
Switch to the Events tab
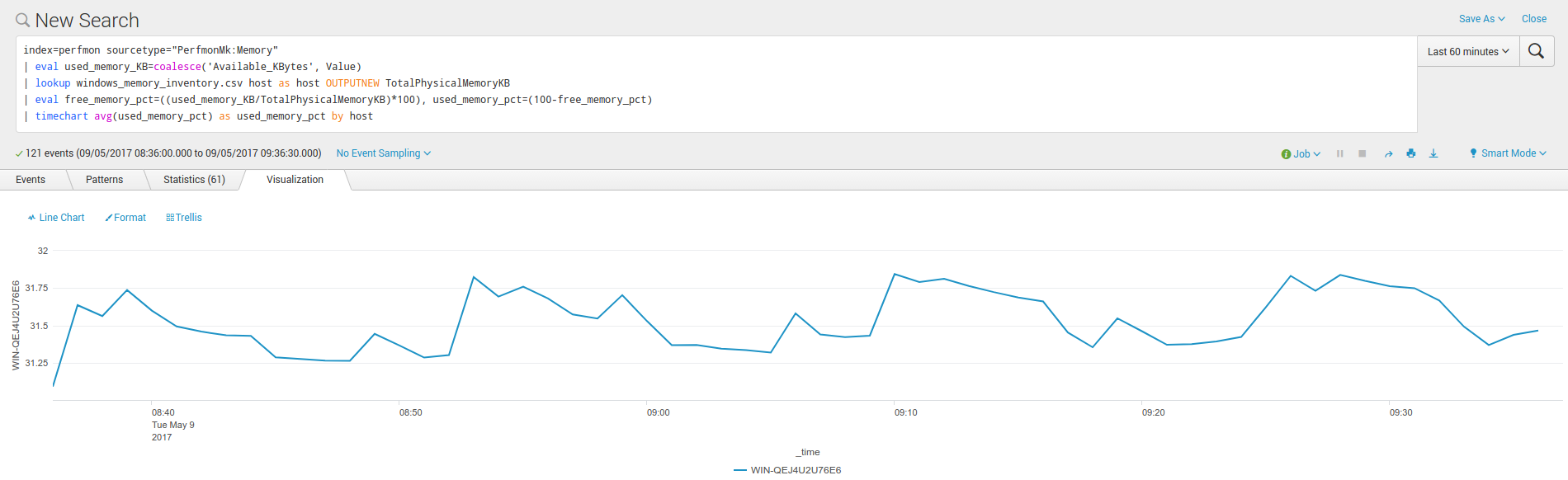[31, 180]
